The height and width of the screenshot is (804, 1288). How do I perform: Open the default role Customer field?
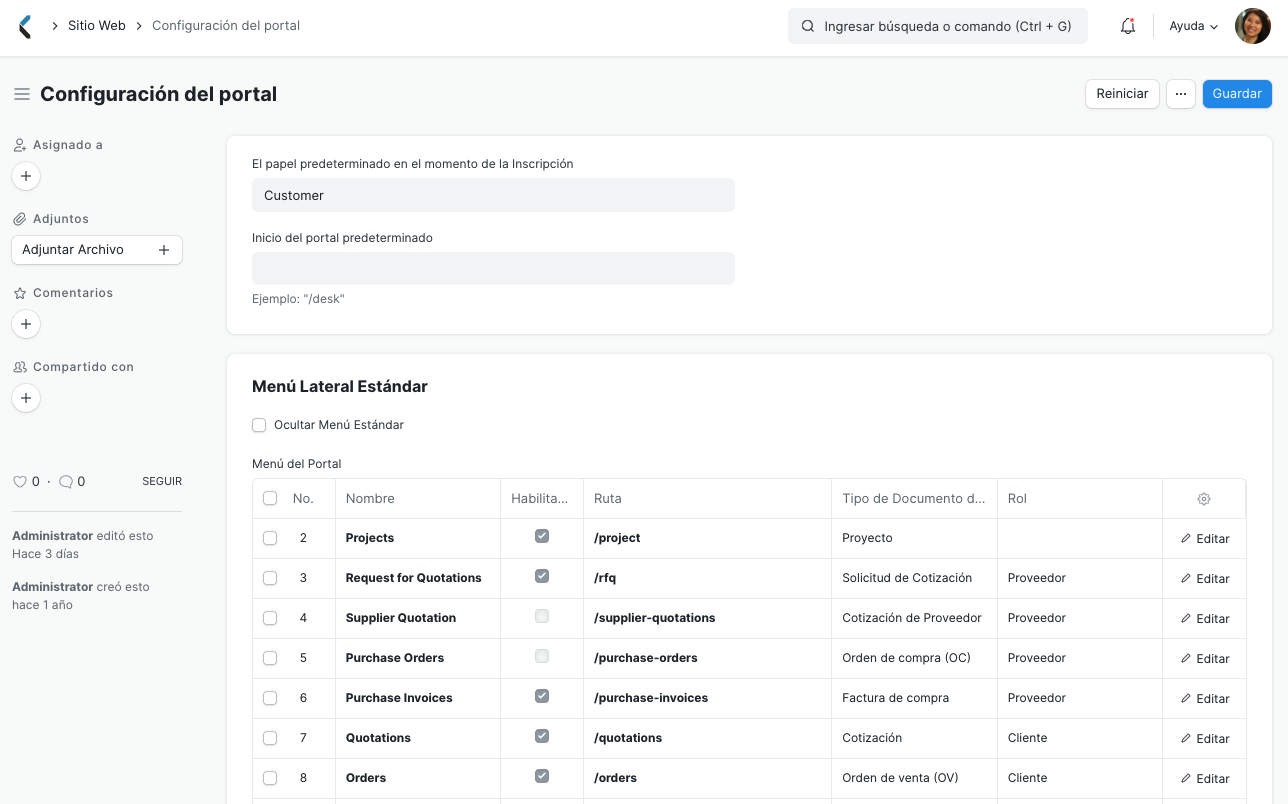[x=493, y=195]
